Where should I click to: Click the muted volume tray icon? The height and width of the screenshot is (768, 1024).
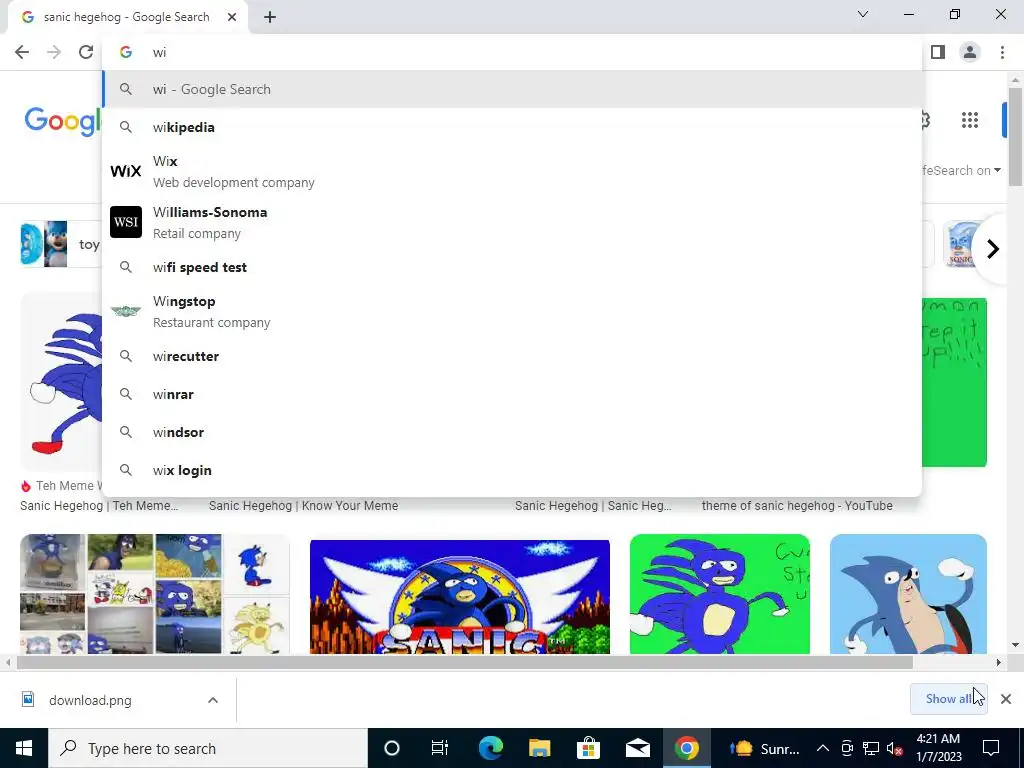895,748
